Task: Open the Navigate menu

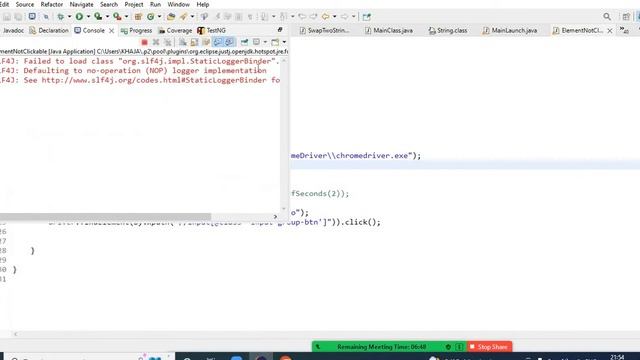Action: tap(81, 4)
